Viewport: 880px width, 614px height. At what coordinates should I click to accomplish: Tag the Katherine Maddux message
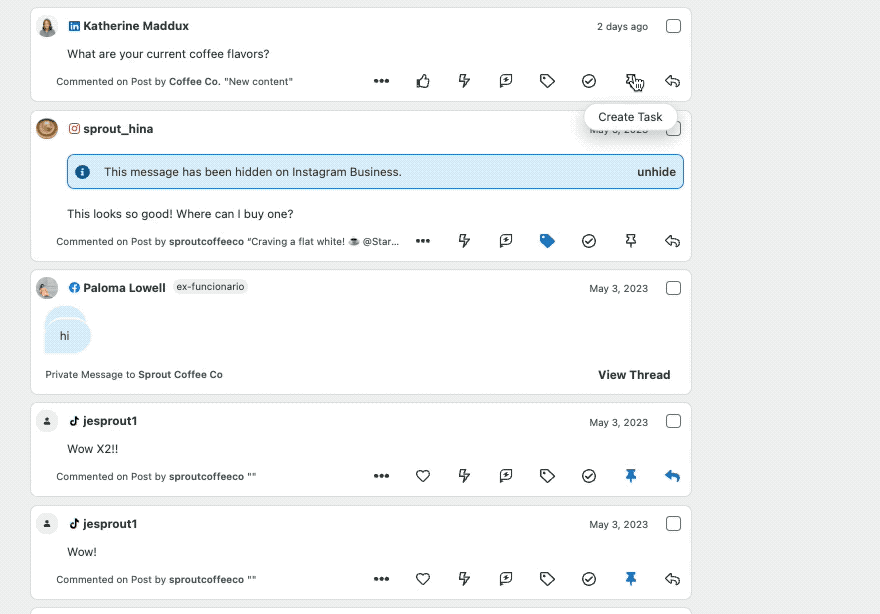tap(547, 81)
